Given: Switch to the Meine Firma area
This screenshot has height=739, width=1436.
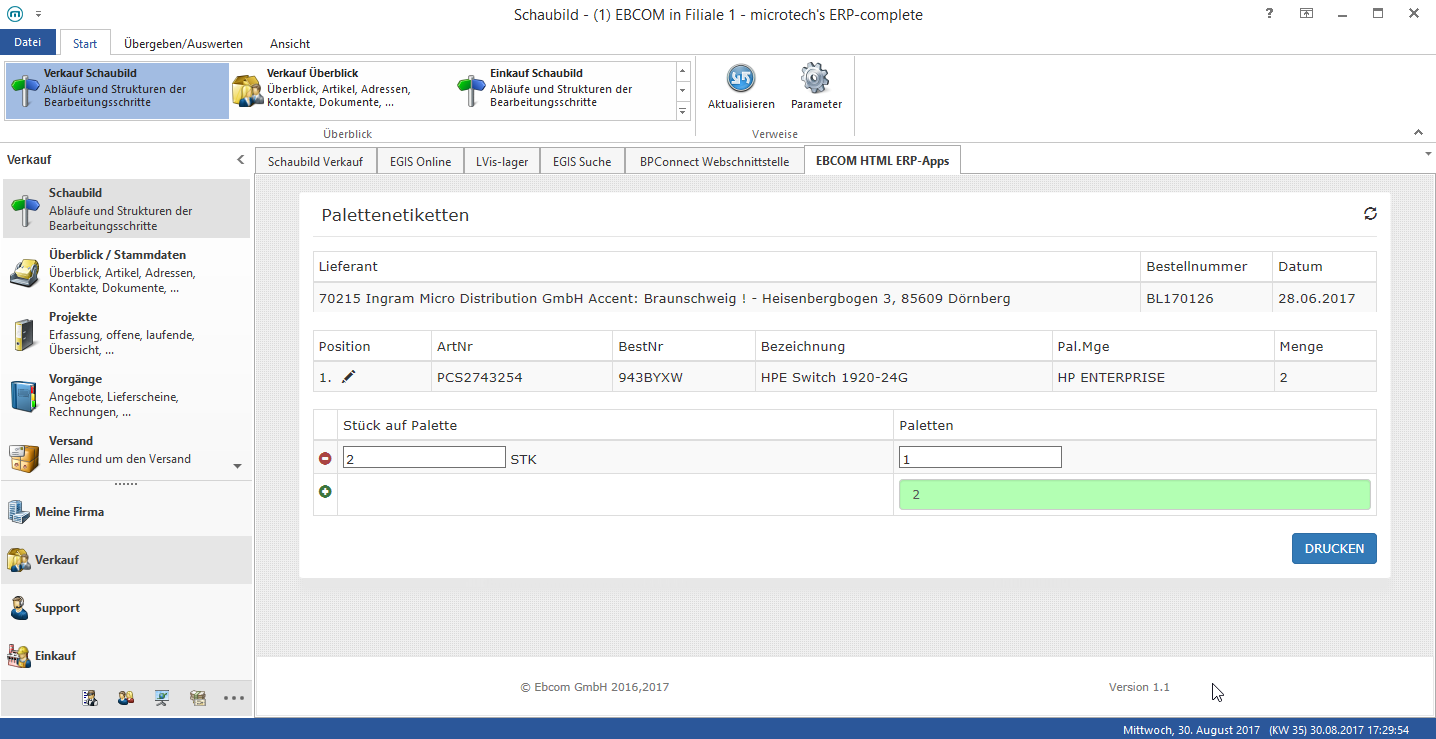Looking at the screenshot, I should pos(126,512).
